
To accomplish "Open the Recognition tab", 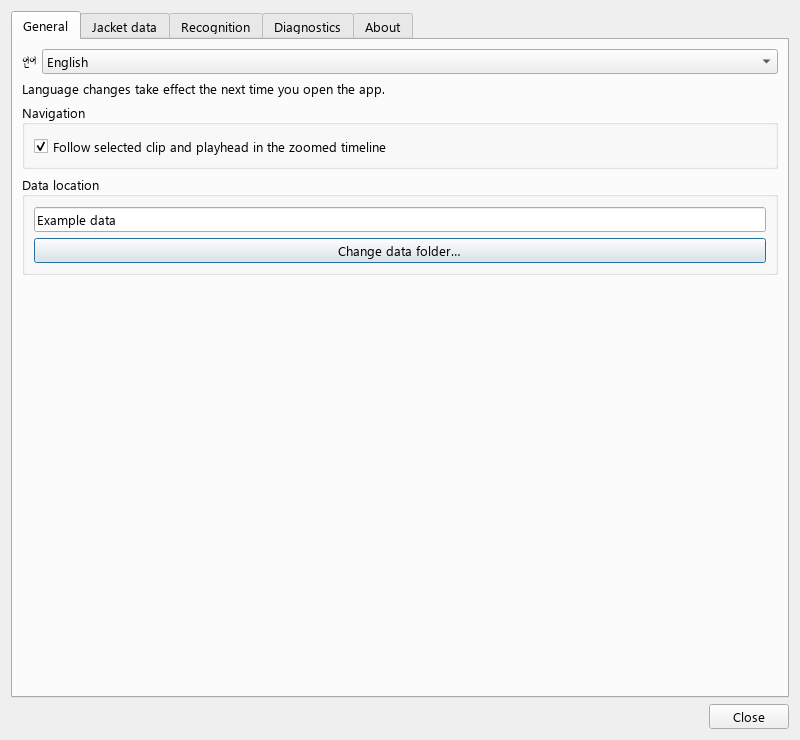I will 216,27.
